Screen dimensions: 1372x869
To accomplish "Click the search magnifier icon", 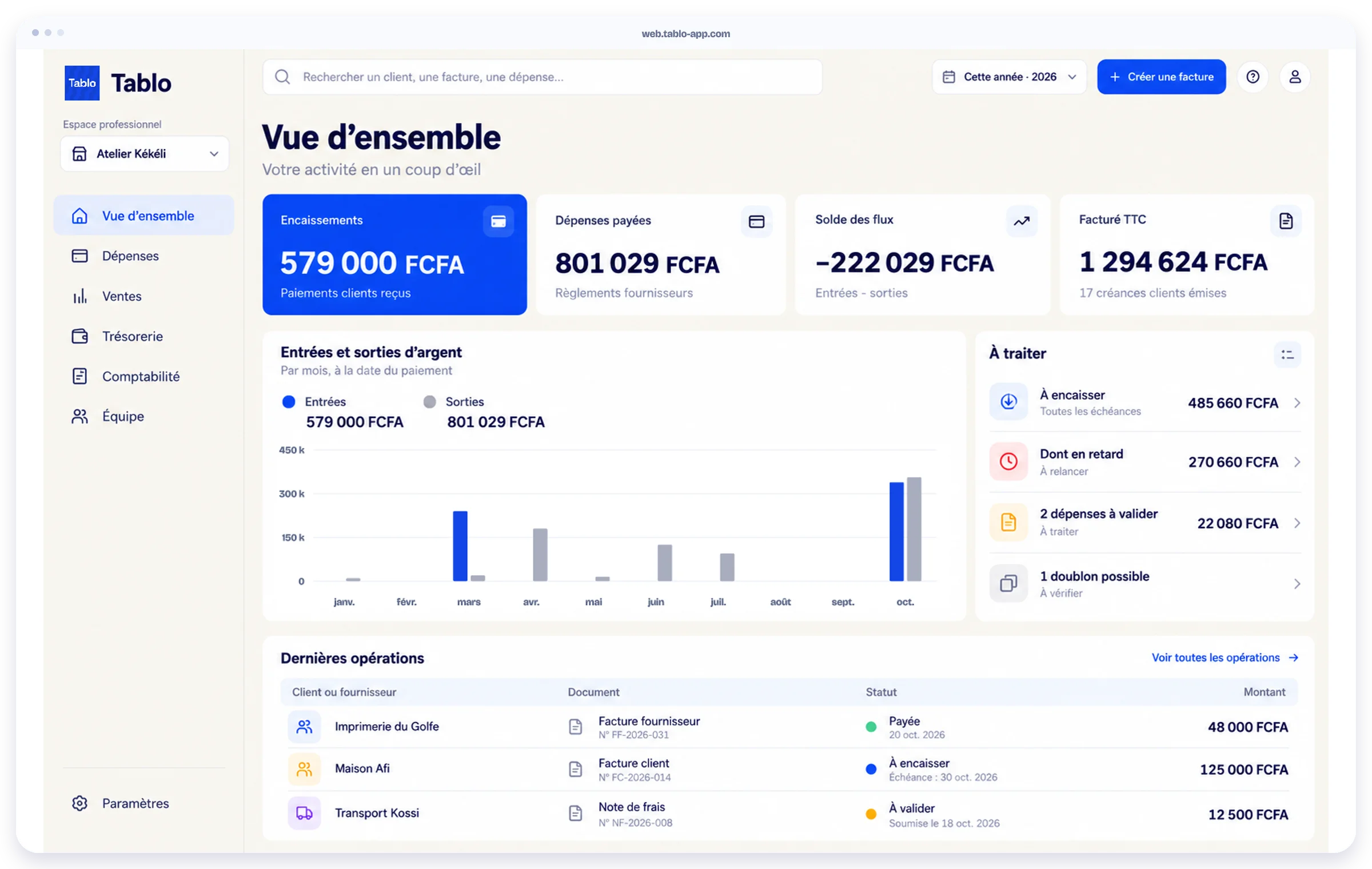I will pos(282,77).
